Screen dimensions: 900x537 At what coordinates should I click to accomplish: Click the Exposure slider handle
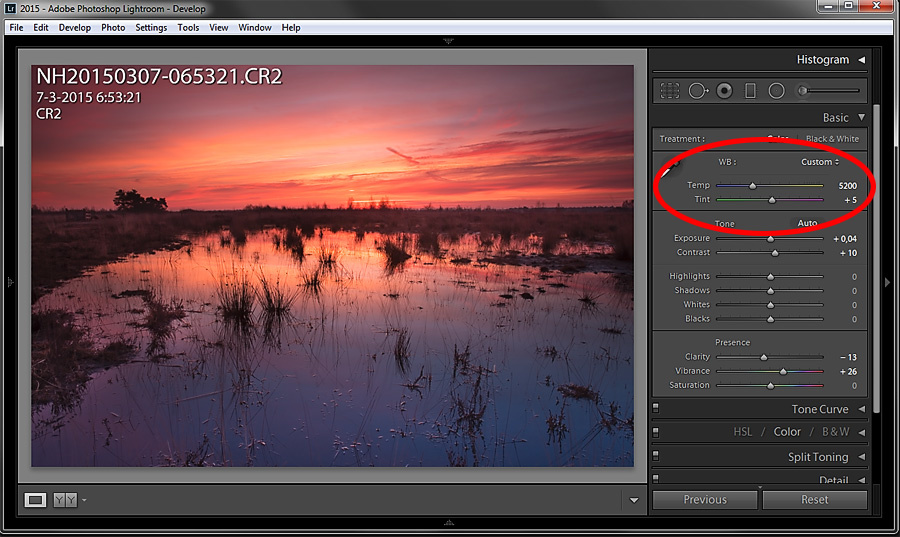pyautogui.click(x=770, y=239)
